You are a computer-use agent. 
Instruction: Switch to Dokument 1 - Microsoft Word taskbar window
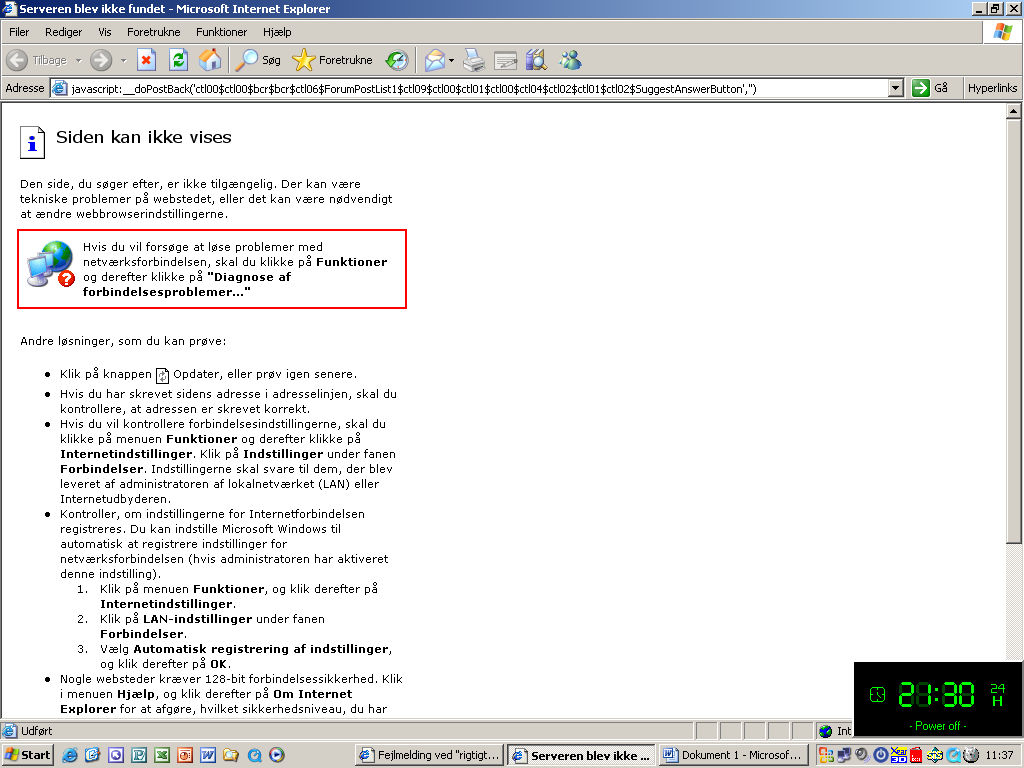coord(733,755)
